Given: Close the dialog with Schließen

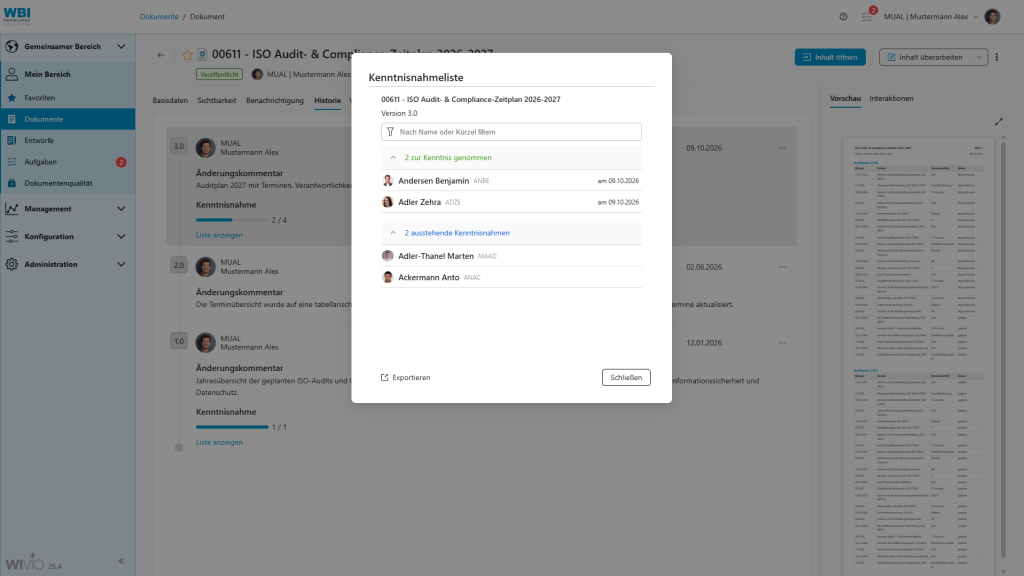Looking at the screenshot, I should [626, 377].
